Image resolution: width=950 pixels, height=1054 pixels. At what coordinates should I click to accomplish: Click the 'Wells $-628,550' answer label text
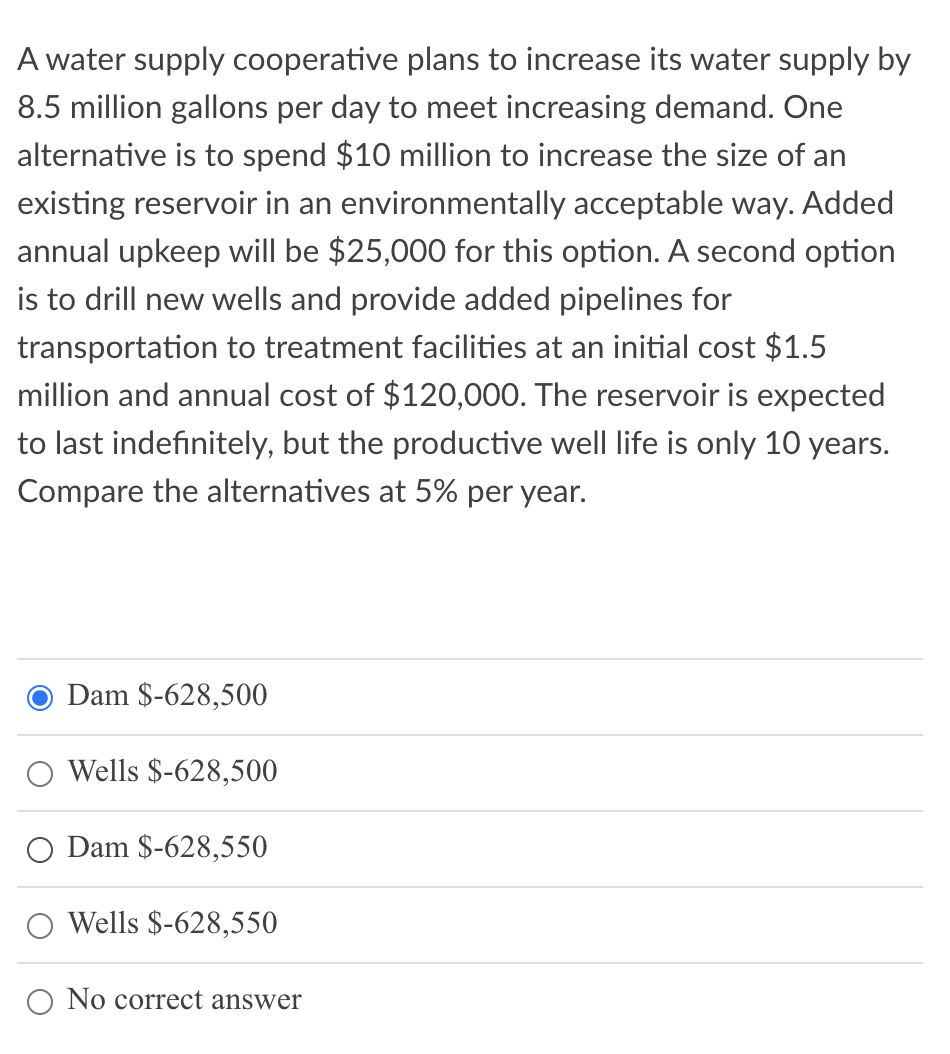[x=173, y=923]
